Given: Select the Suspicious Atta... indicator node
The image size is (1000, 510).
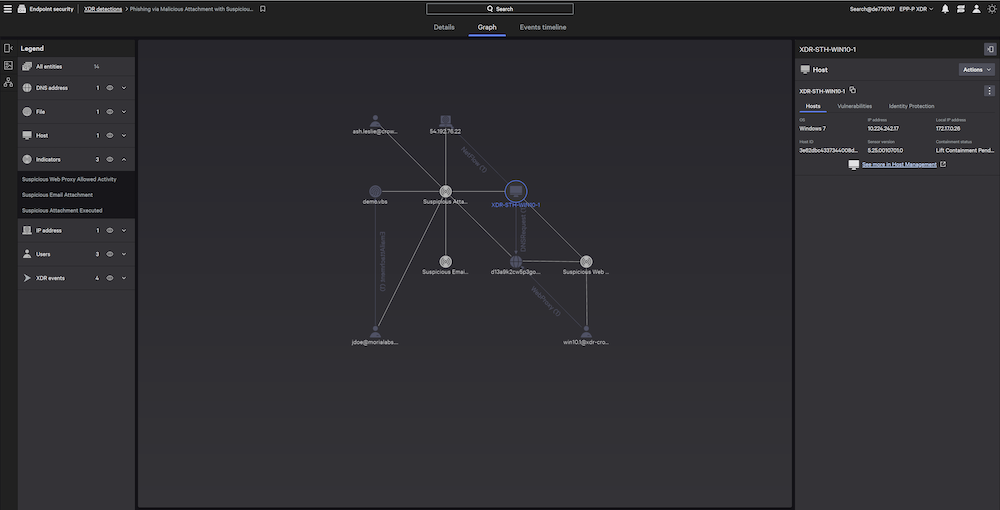Looking at the screenshot, I should (x=446, y=191).
